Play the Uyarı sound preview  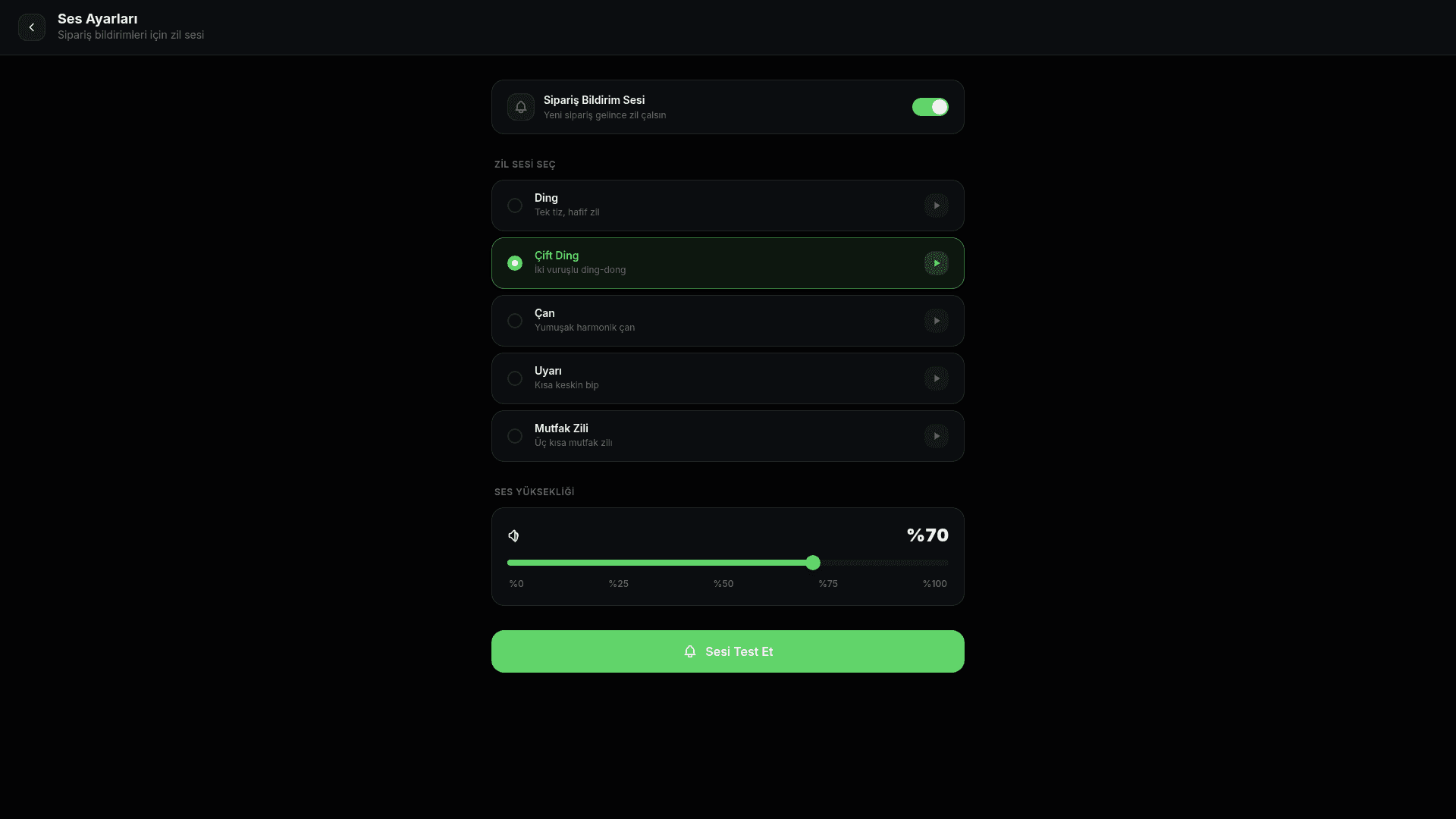pos(937,378)
